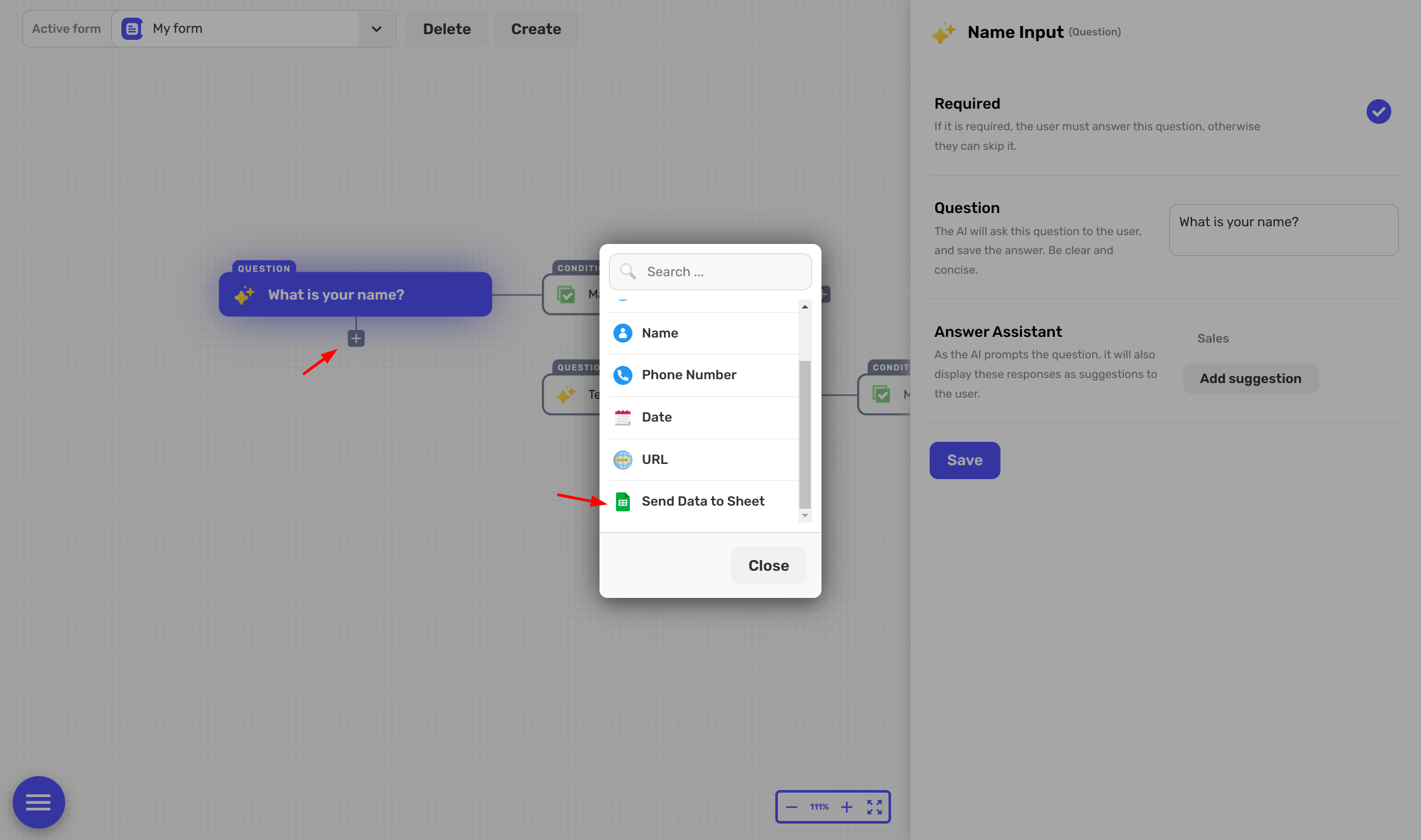Drag the zoom percentage slider control
1421x840 pixels.
point(819,807)
